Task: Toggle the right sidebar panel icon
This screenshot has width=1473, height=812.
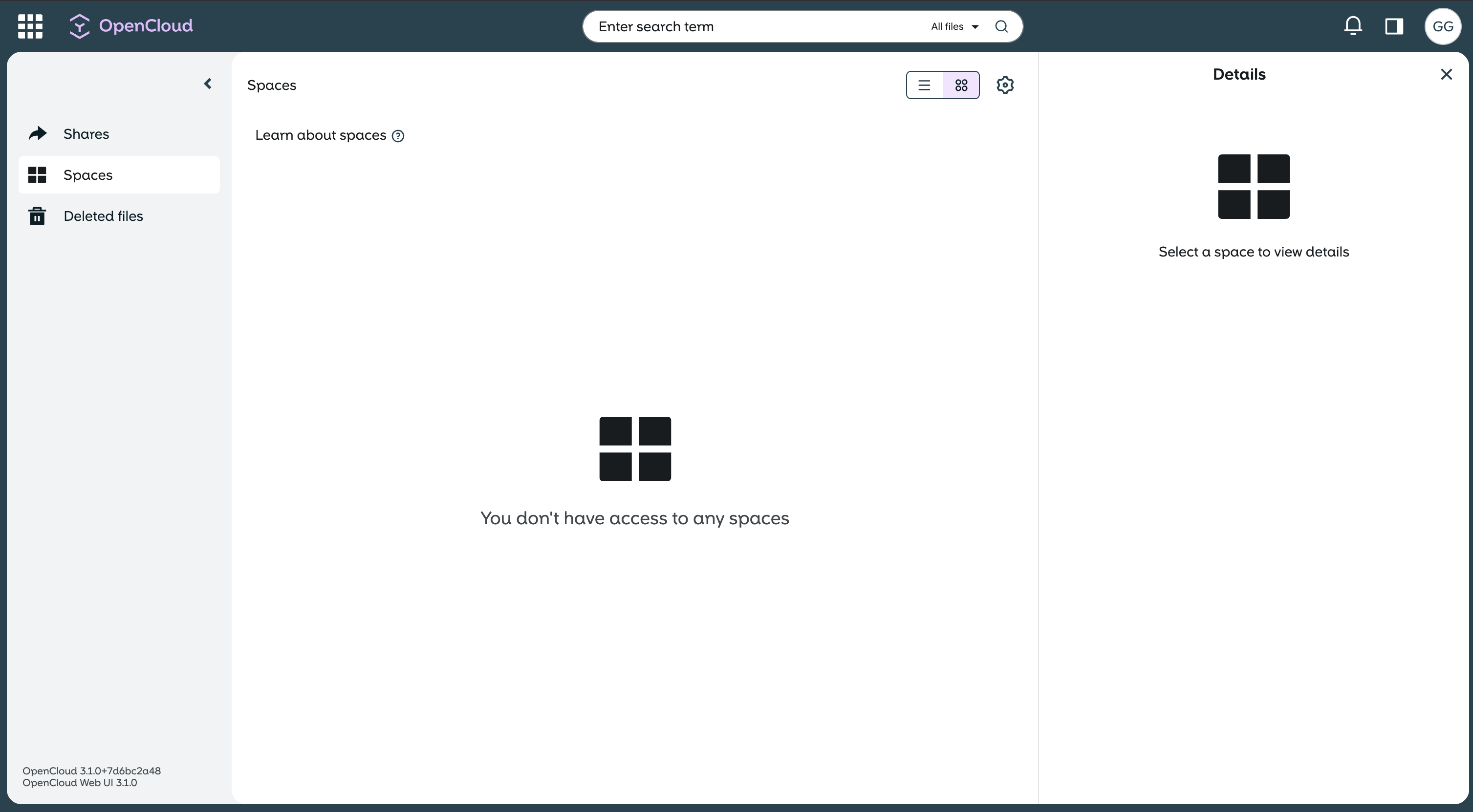Action: click(x=1393, y=26)
